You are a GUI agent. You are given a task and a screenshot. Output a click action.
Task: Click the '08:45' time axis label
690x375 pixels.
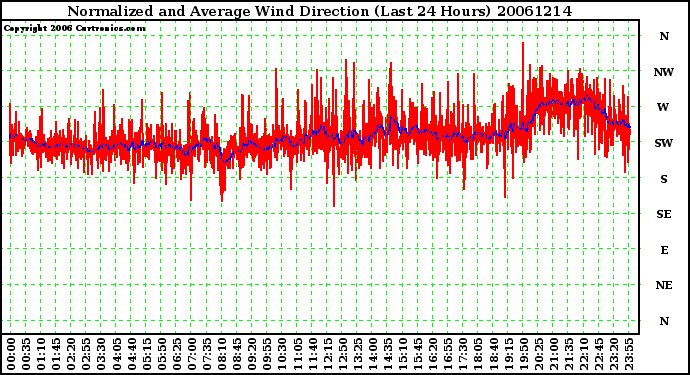(x=237, y=354)
